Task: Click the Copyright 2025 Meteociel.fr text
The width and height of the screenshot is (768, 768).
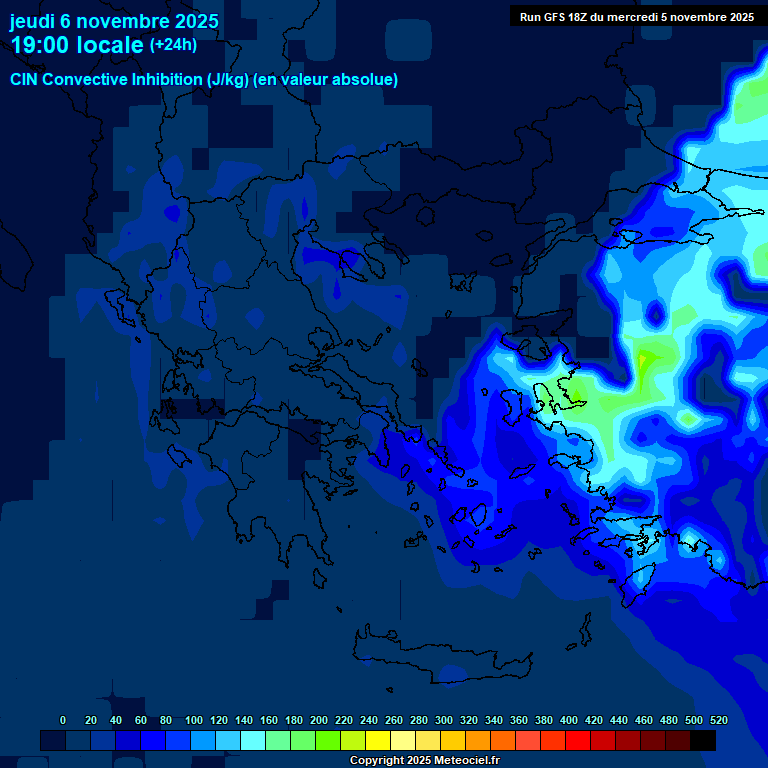Action: pyautogui.click(x=424, y=761)
